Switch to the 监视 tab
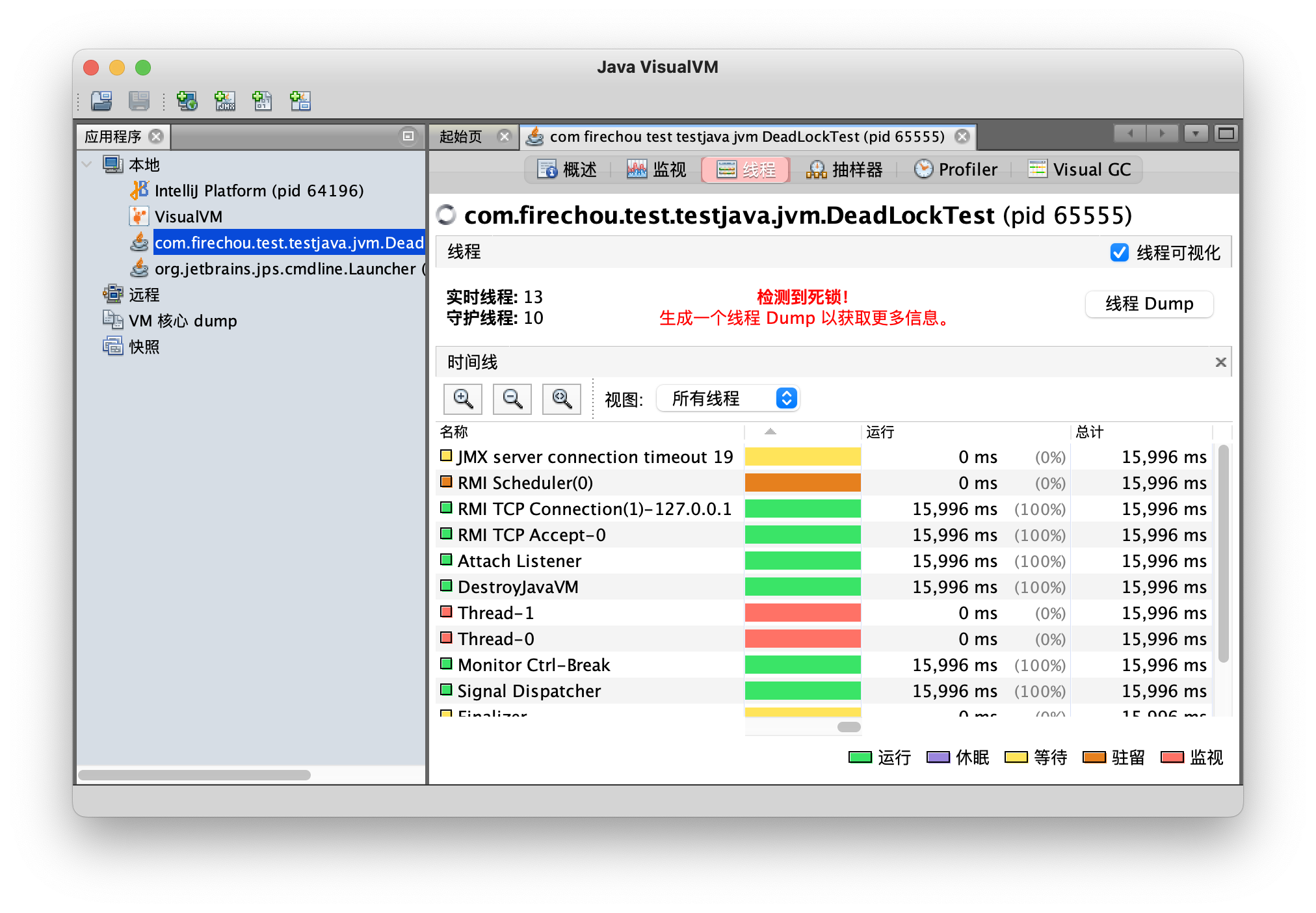The width and height of the screenshot is (1316, 913). (x=657, y=169)
